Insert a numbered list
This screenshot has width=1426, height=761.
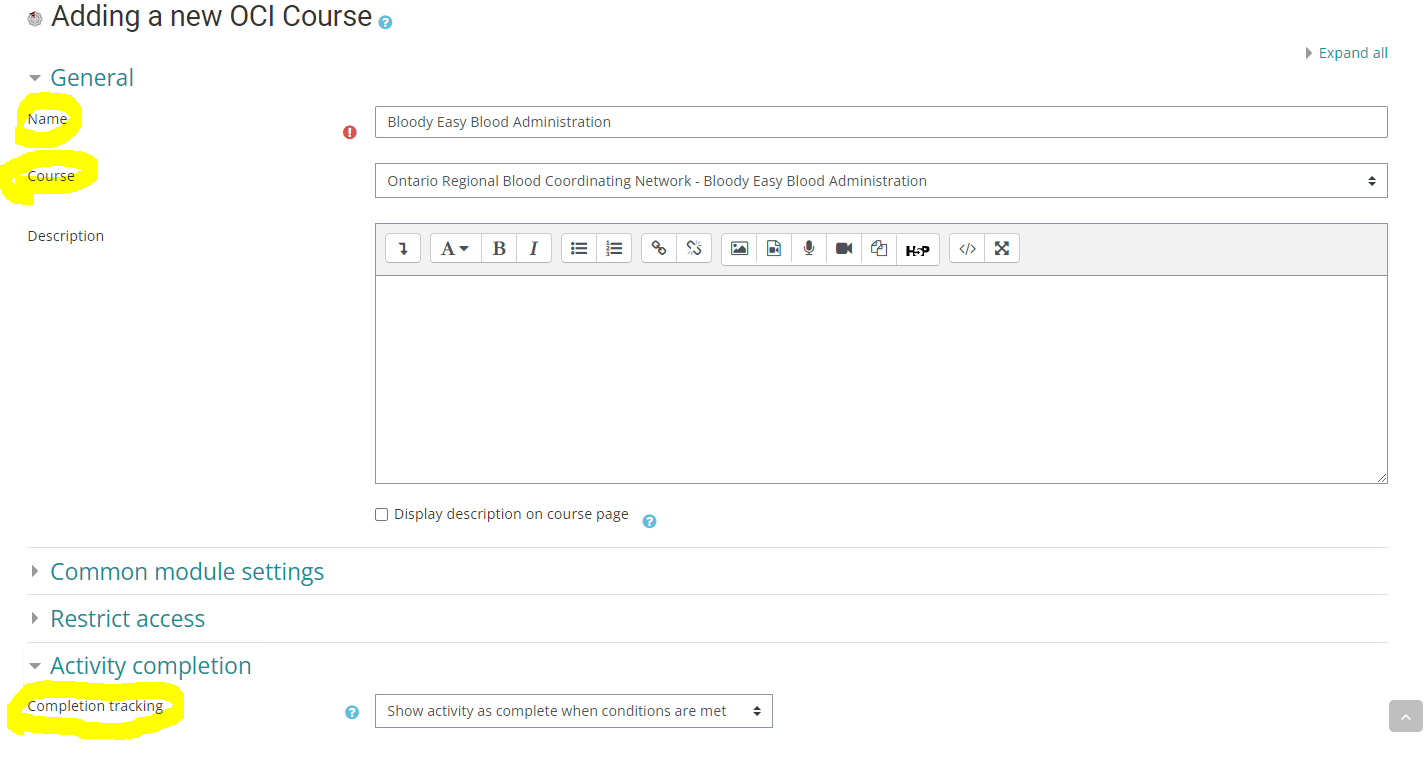[614, 249]
